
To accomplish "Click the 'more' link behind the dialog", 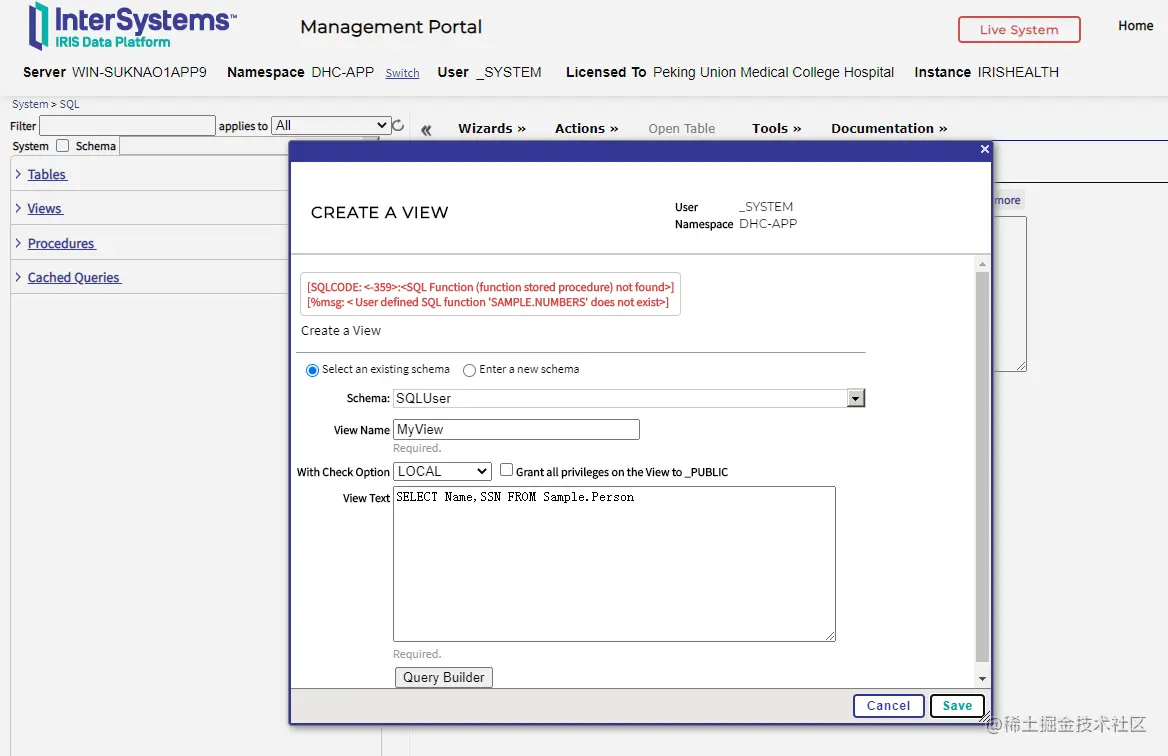I will [1008, 200].
